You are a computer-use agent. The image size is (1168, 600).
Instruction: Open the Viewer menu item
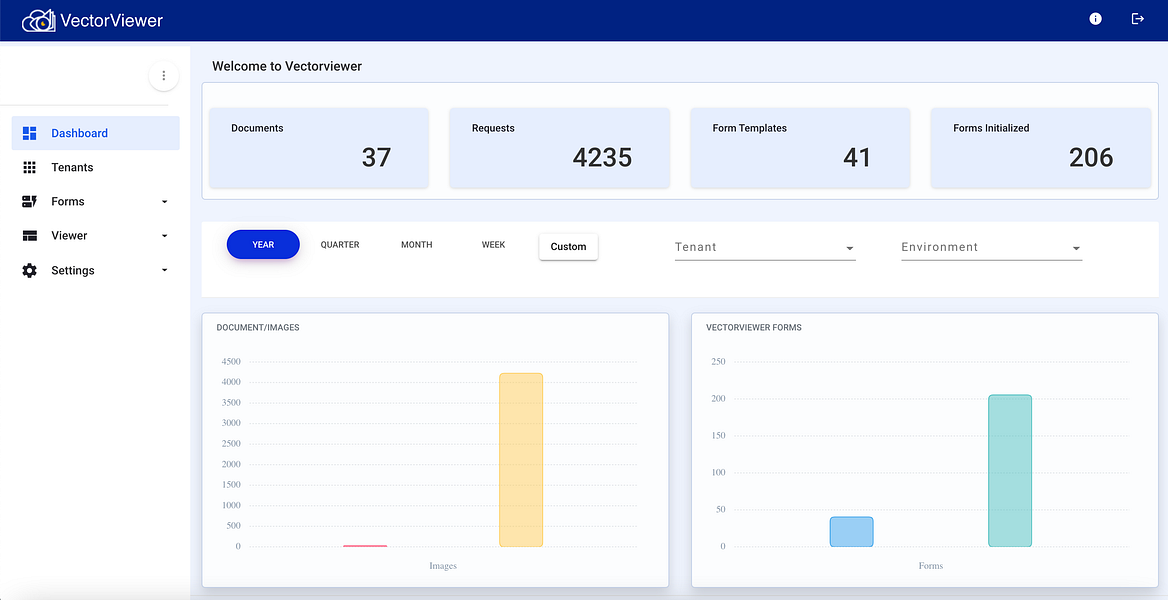click(x=95, y=236)
